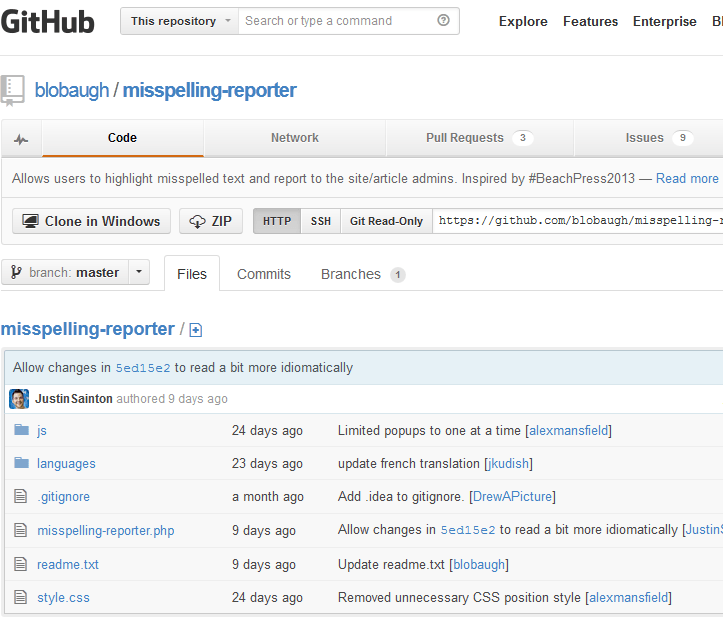The image size is (723, 630).
Task: Click the style.css file icon
Action: pyautogui.click(x=20, y=597)
